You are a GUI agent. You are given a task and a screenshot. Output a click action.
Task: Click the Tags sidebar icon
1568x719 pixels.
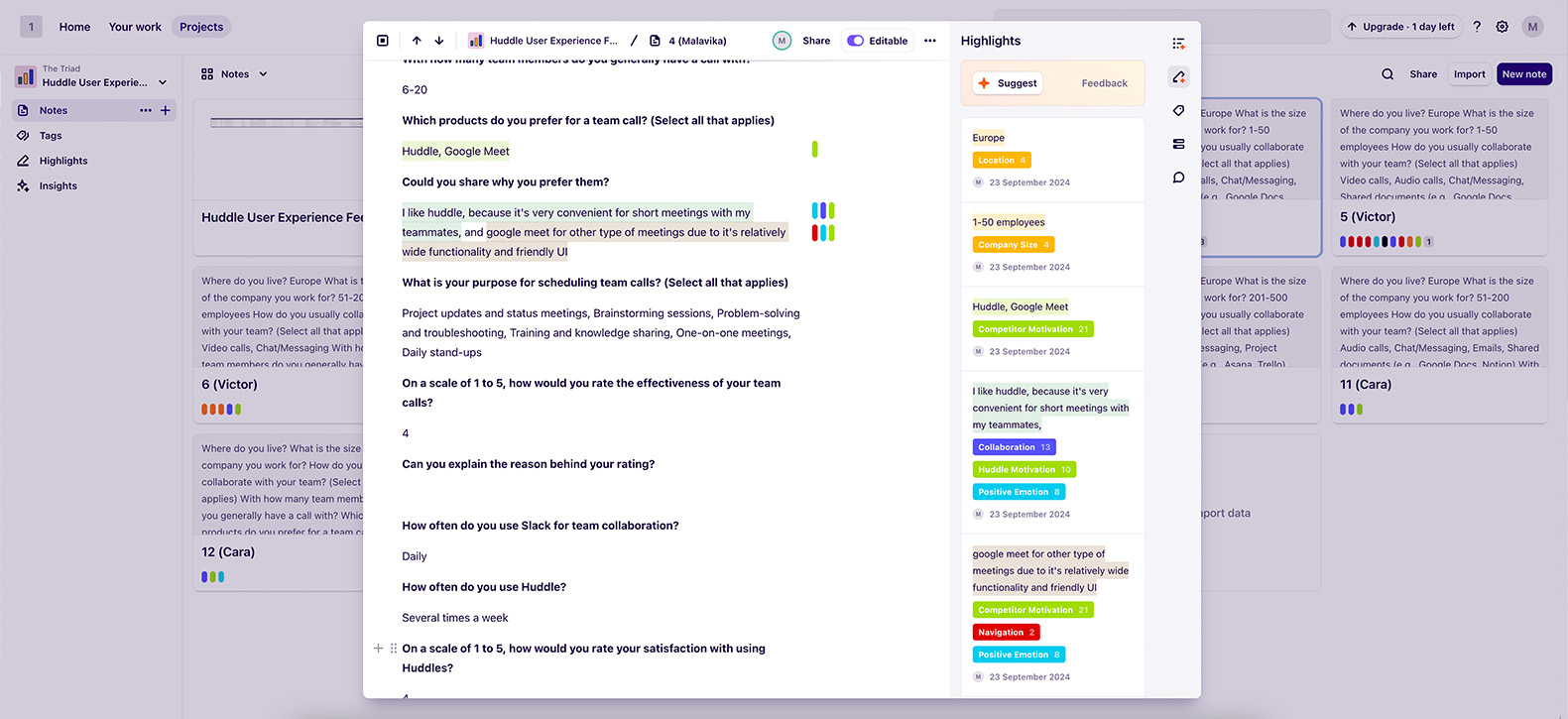(x=23, y=136)
